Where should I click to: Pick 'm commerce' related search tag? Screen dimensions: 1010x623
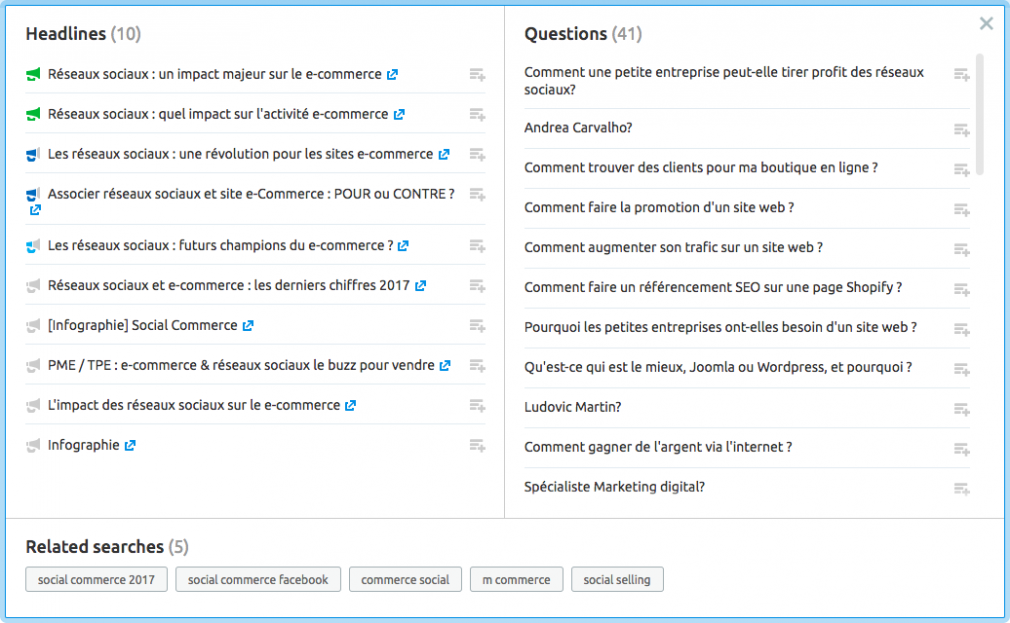tap(517, 579)
